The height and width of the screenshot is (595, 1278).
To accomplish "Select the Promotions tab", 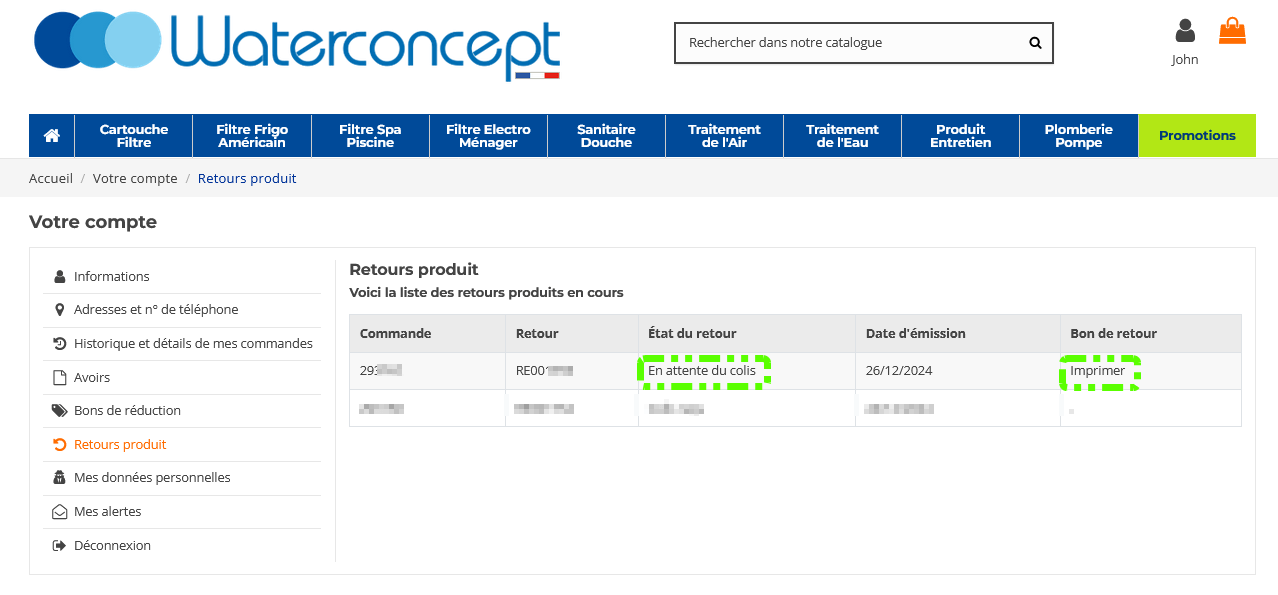I will coord(1197,136).
